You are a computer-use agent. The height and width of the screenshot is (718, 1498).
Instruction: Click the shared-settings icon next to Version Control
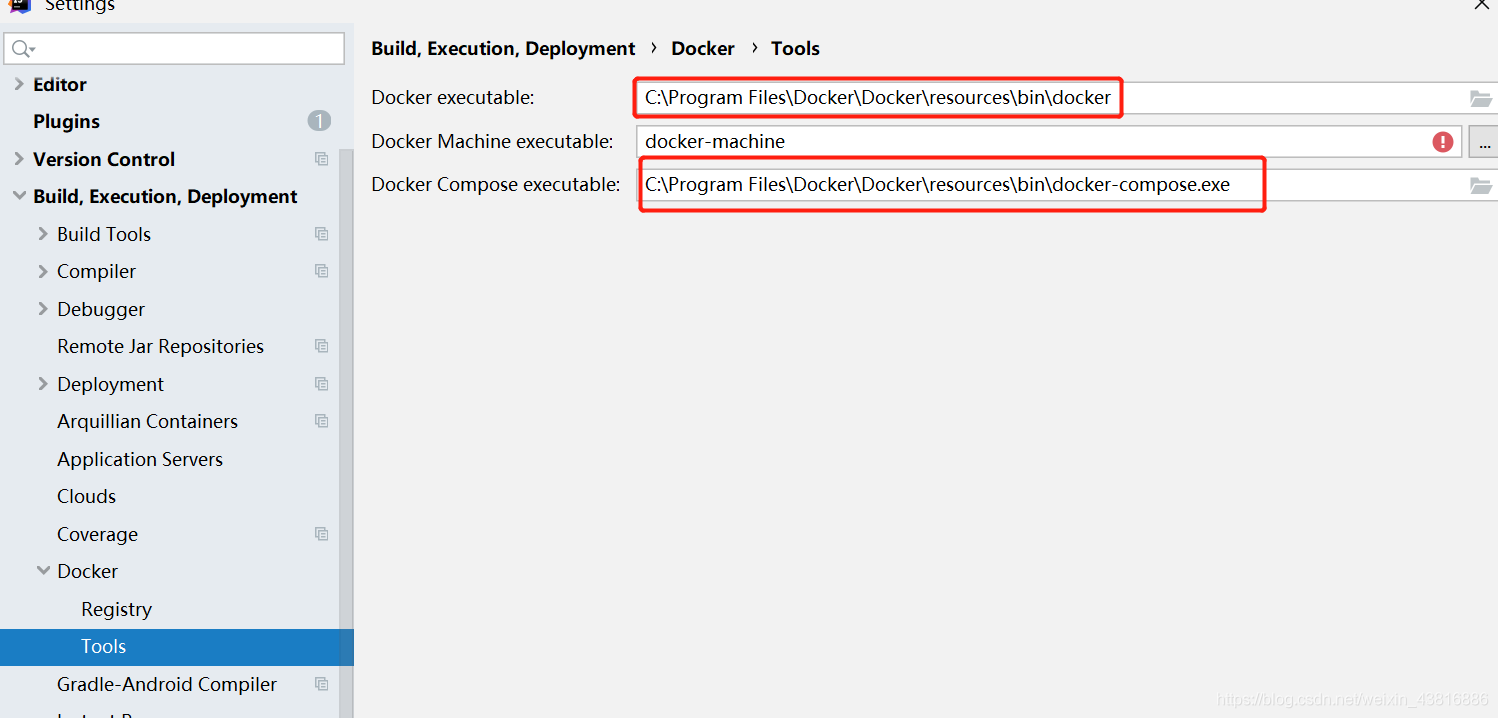point(321,158)
